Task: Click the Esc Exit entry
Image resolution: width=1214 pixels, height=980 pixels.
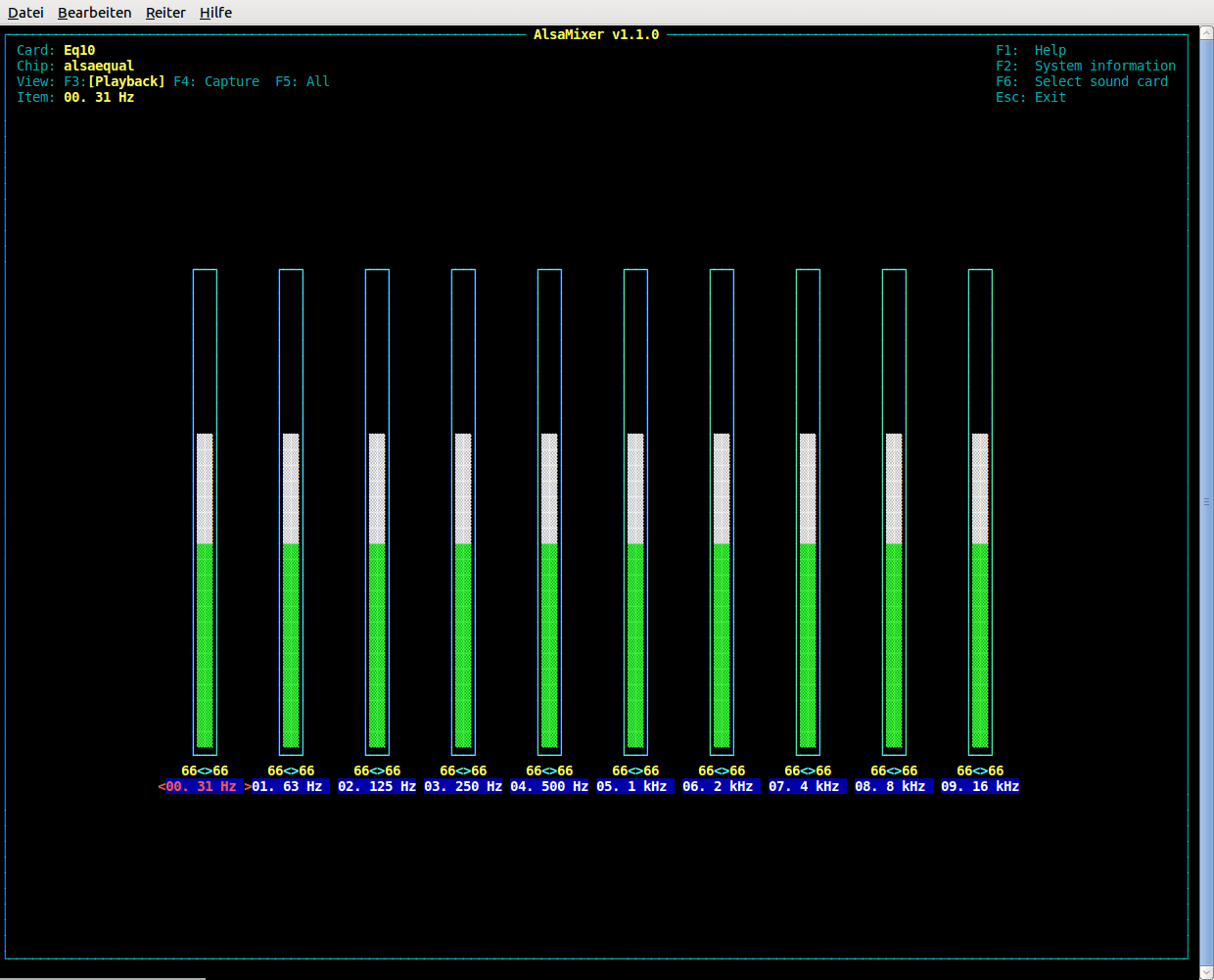Action: (x=1031, y=97)
